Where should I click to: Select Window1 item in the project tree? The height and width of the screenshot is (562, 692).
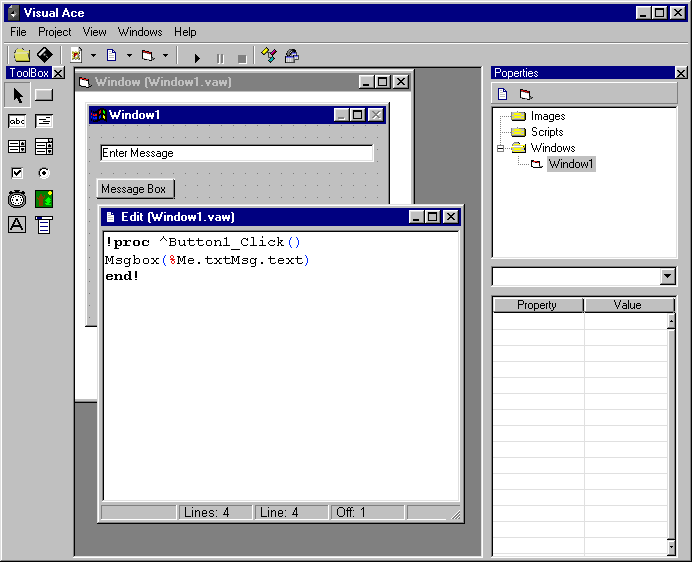coord(571,164)
